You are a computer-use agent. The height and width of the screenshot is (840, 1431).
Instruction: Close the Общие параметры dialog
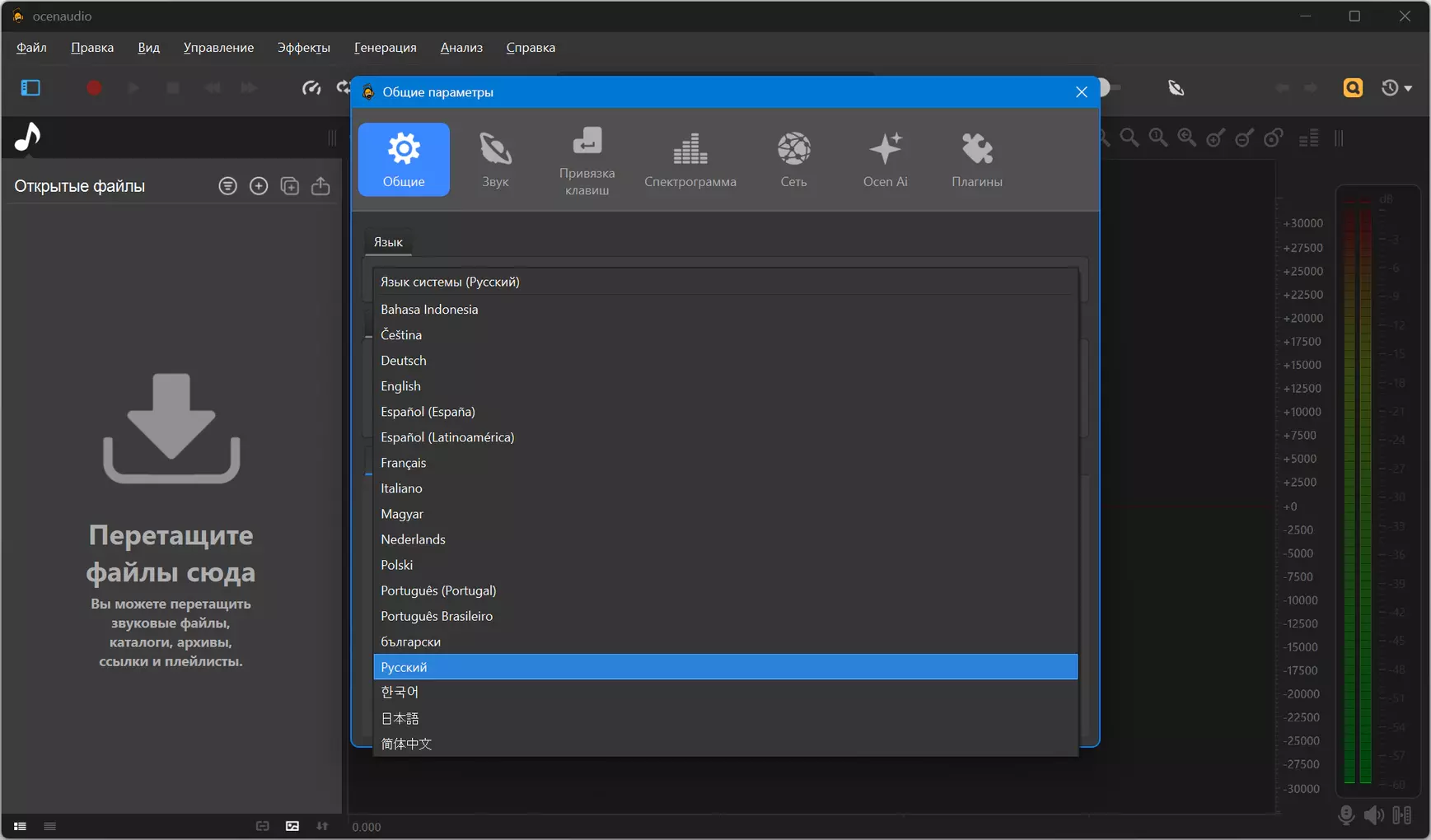coord(1081,92)
